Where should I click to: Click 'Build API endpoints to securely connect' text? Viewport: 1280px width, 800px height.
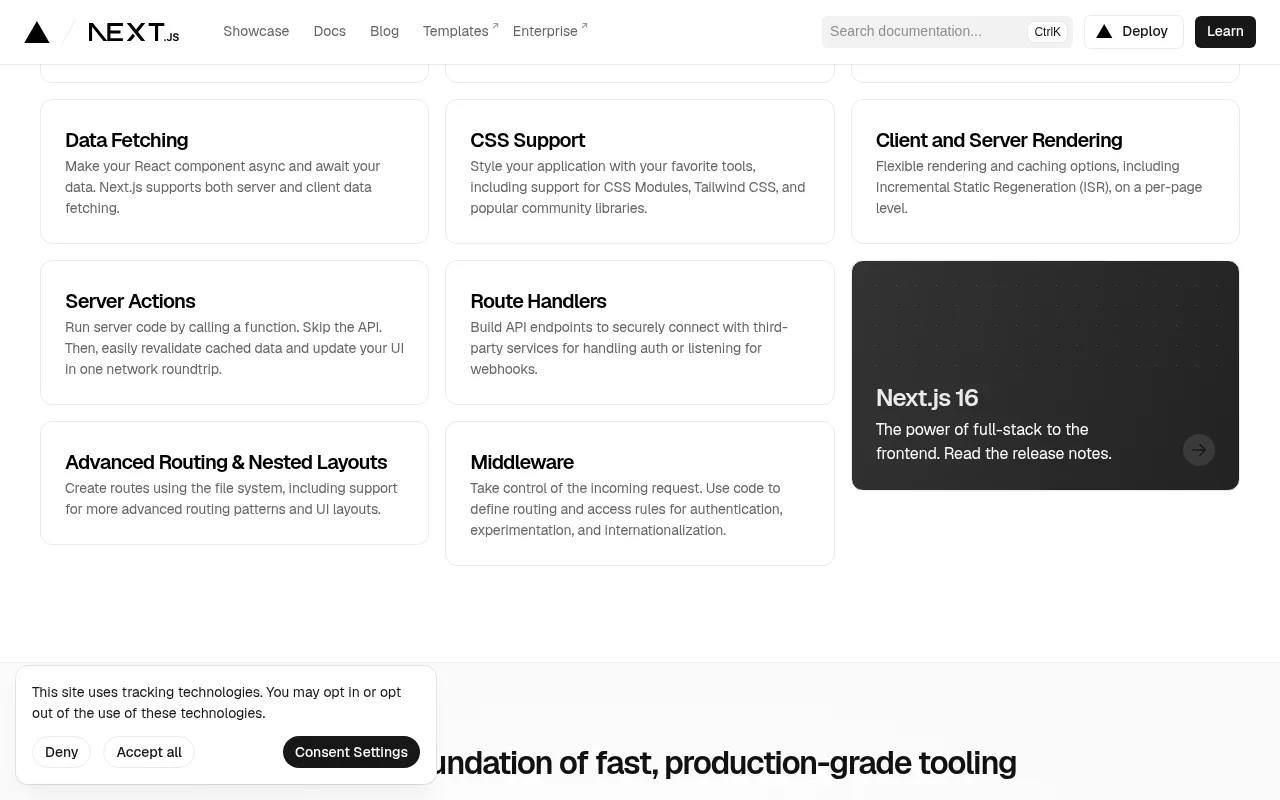click(596, 327)
